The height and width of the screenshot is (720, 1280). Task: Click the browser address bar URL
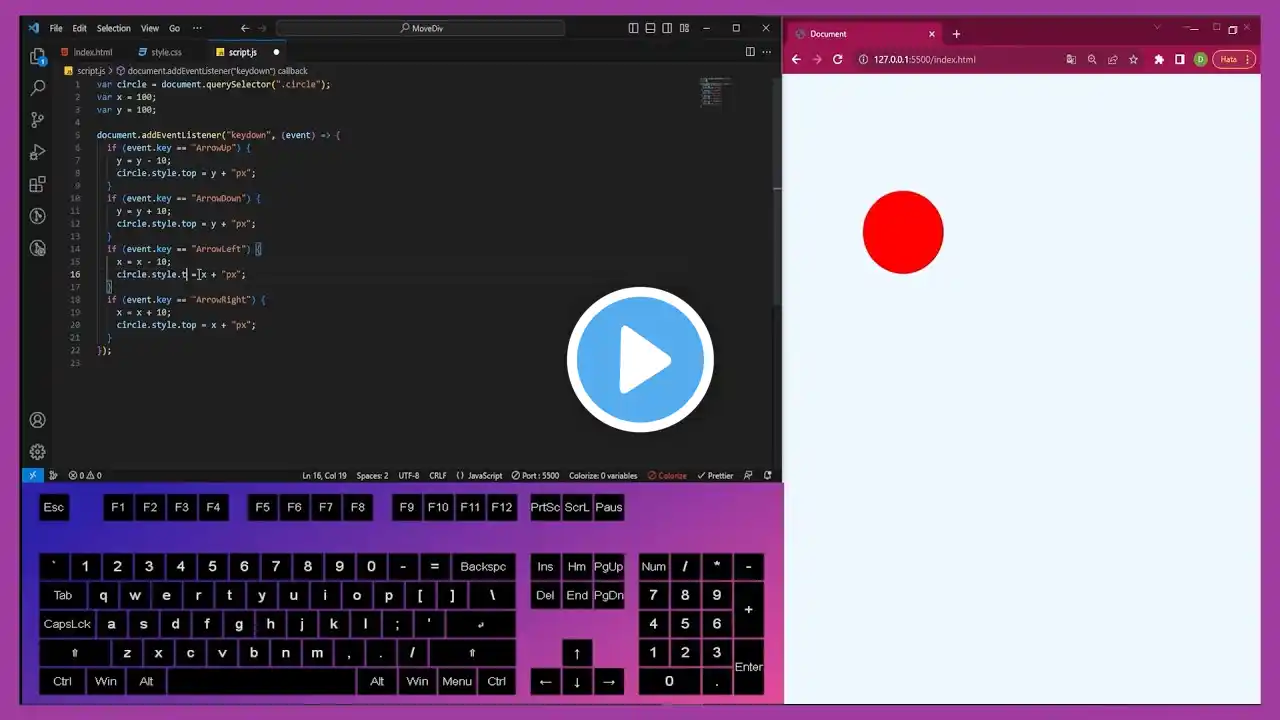click(925, 59)
